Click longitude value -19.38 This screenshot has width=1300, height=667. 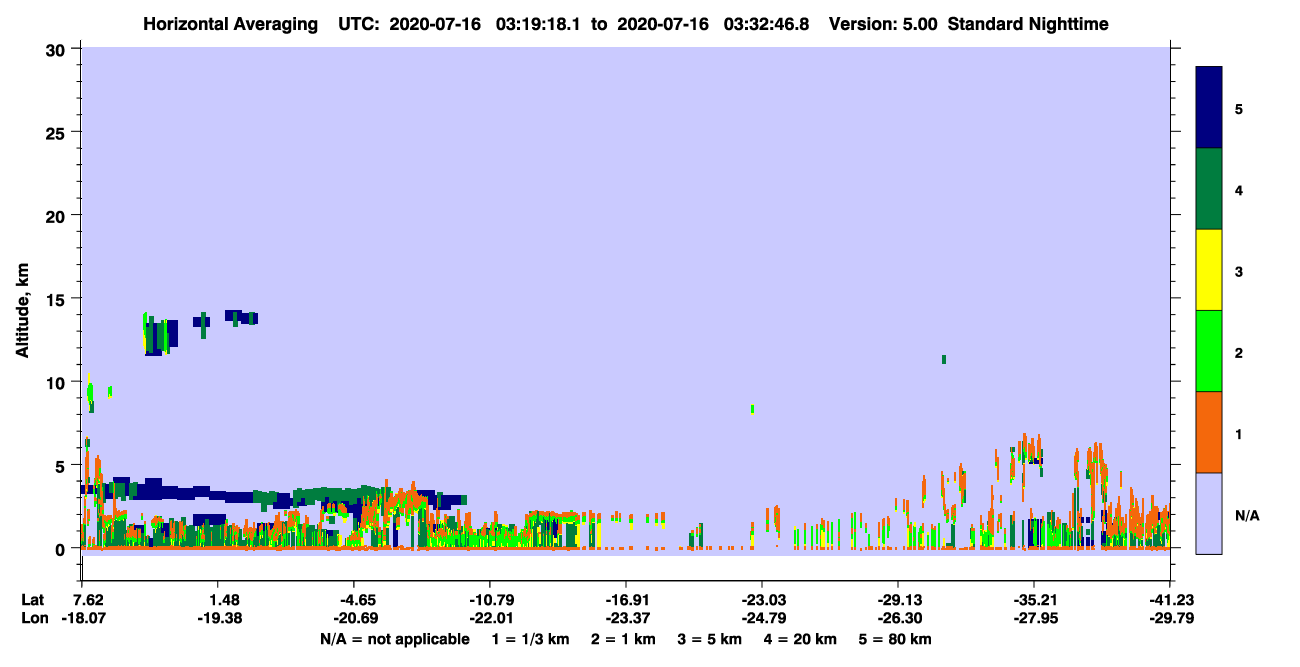pyautogui.click(x=219, y=619)
